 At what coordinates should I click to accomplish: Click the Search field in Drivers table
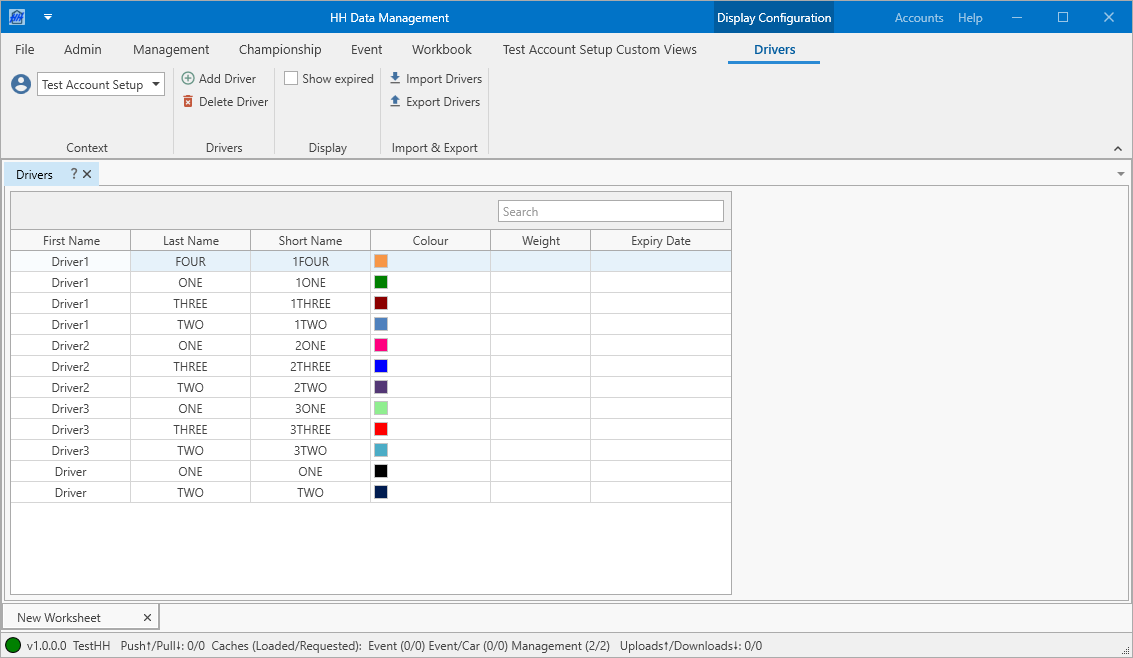[610, 211]
